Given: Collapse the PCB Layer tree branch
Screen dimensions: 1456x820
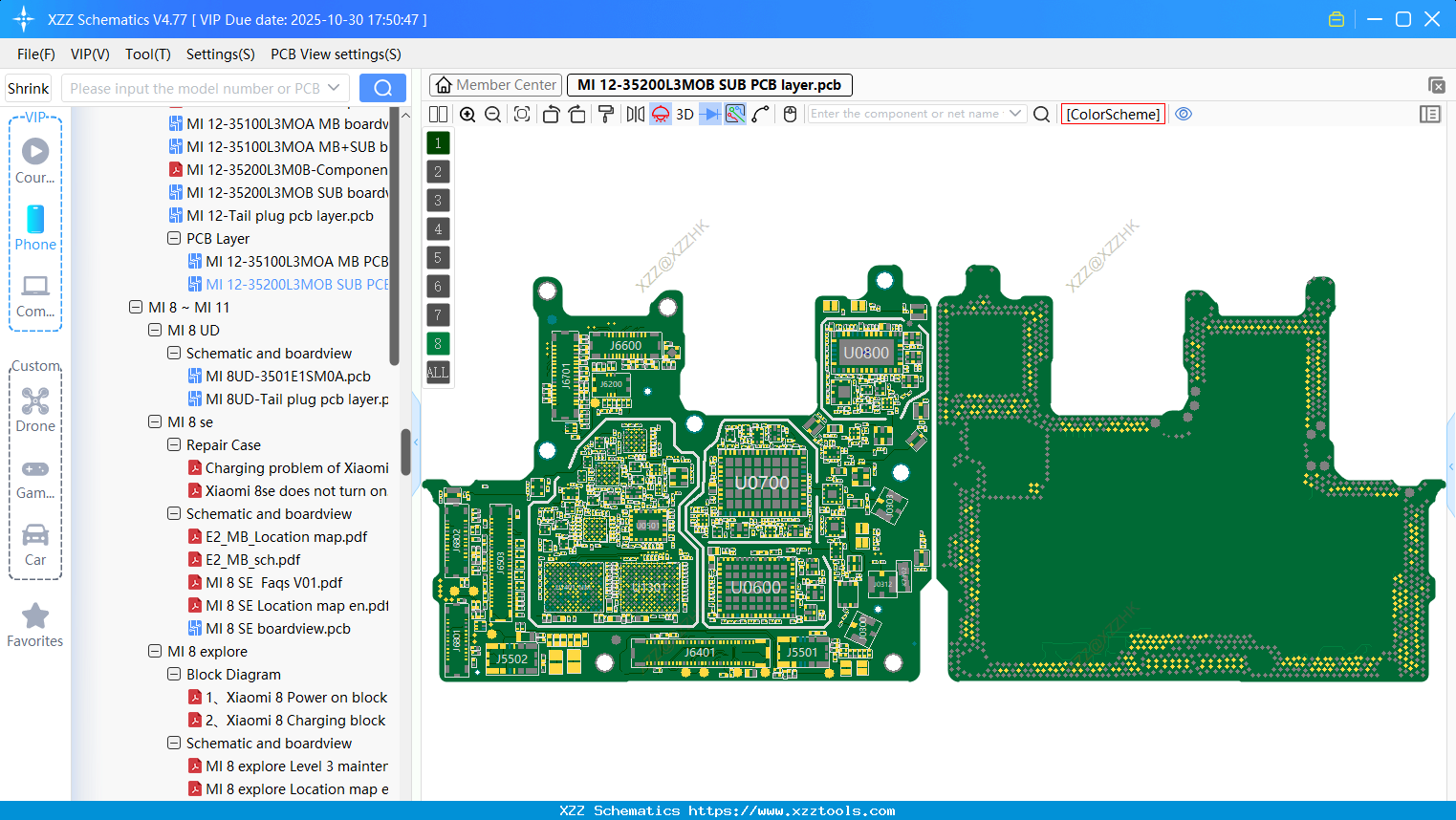Looking at the screenshot, I should (x=174, y=238).
